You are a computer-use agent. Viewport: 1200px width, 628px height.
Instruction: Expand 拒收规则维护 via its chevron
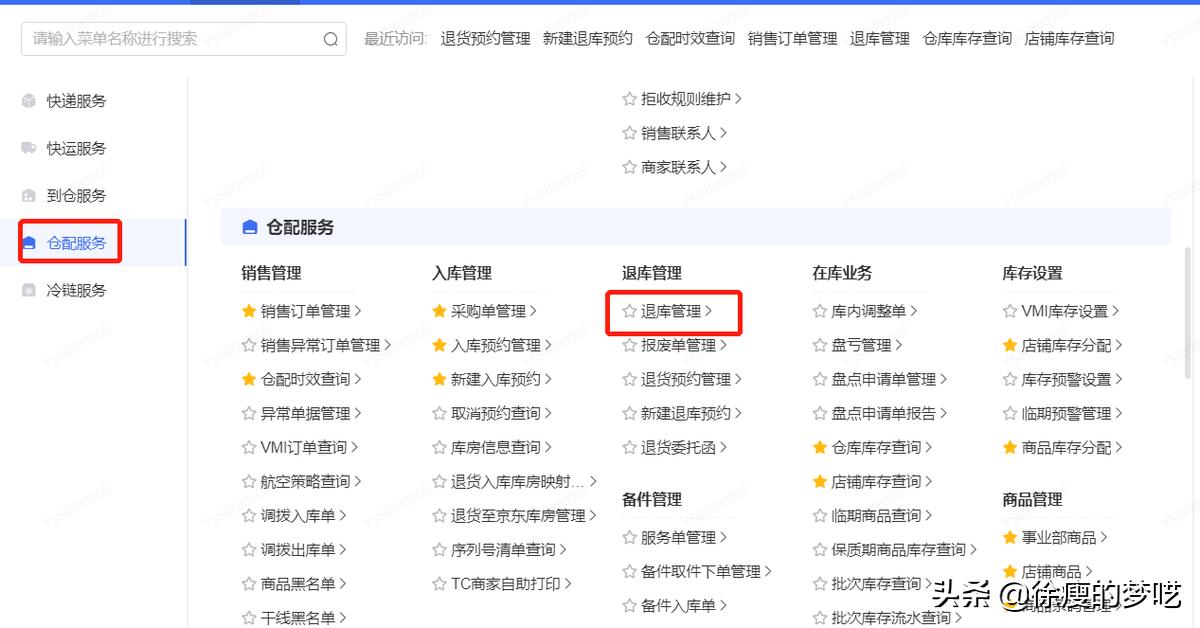click(739, 99)
